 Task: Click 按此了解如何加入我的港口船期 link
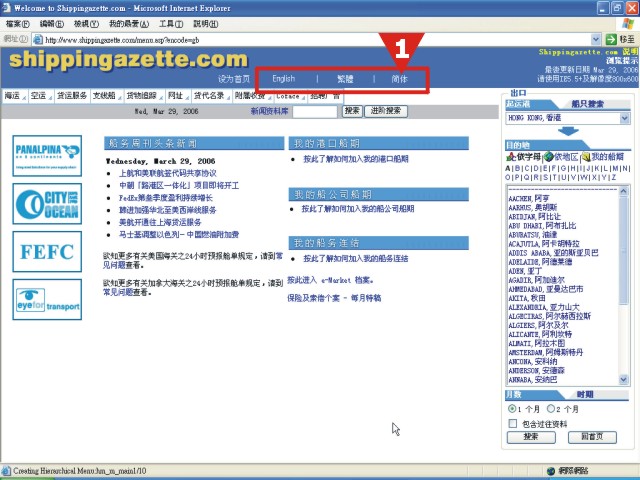point(356,159)
